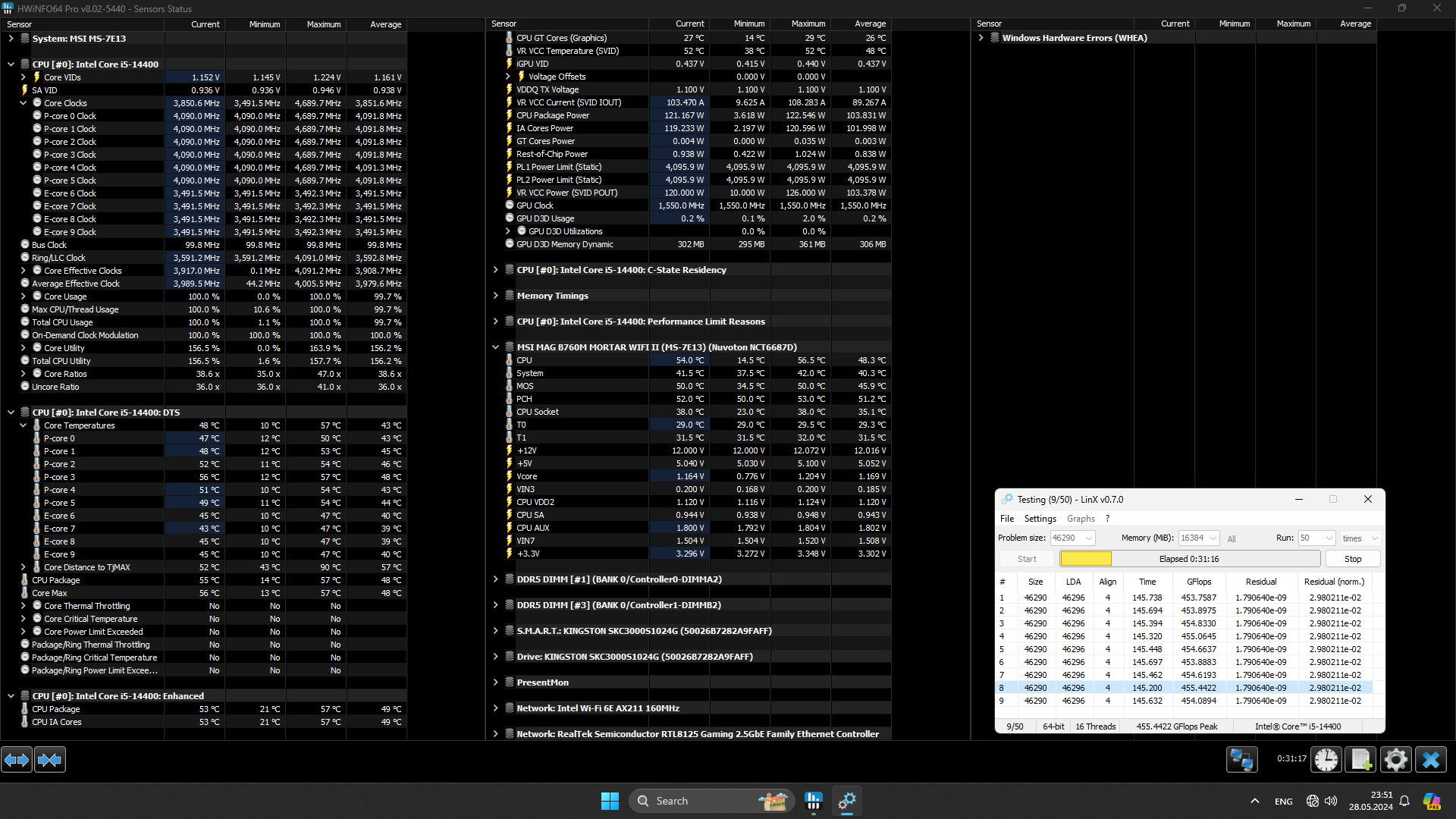1456x819 pixels.
Task: Open the remote network computers icon
Action: tap(1242, 759)
